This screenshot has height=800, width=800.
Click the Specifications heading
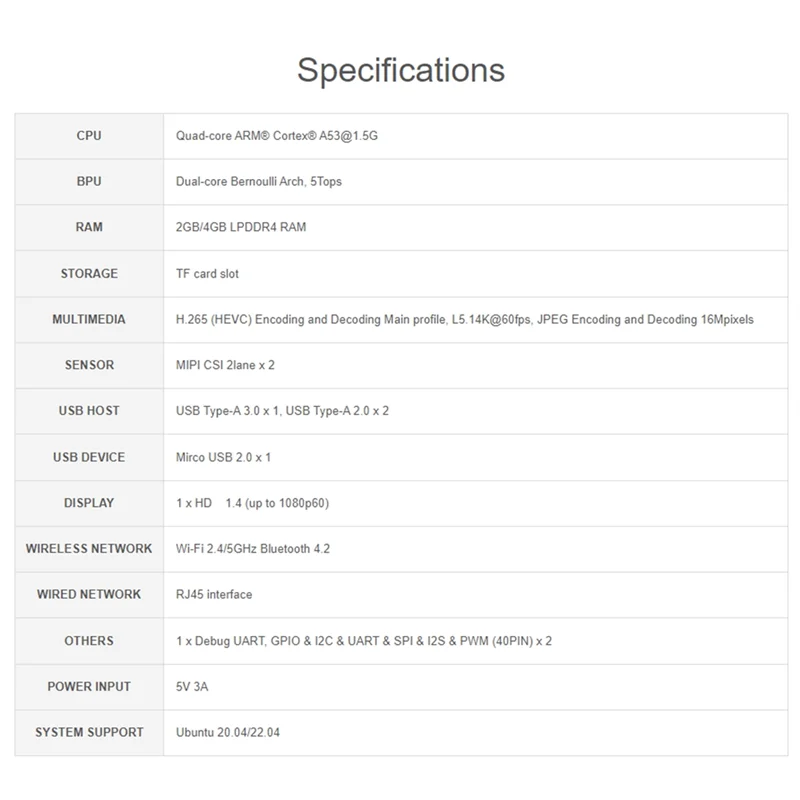tap(400, 70)
